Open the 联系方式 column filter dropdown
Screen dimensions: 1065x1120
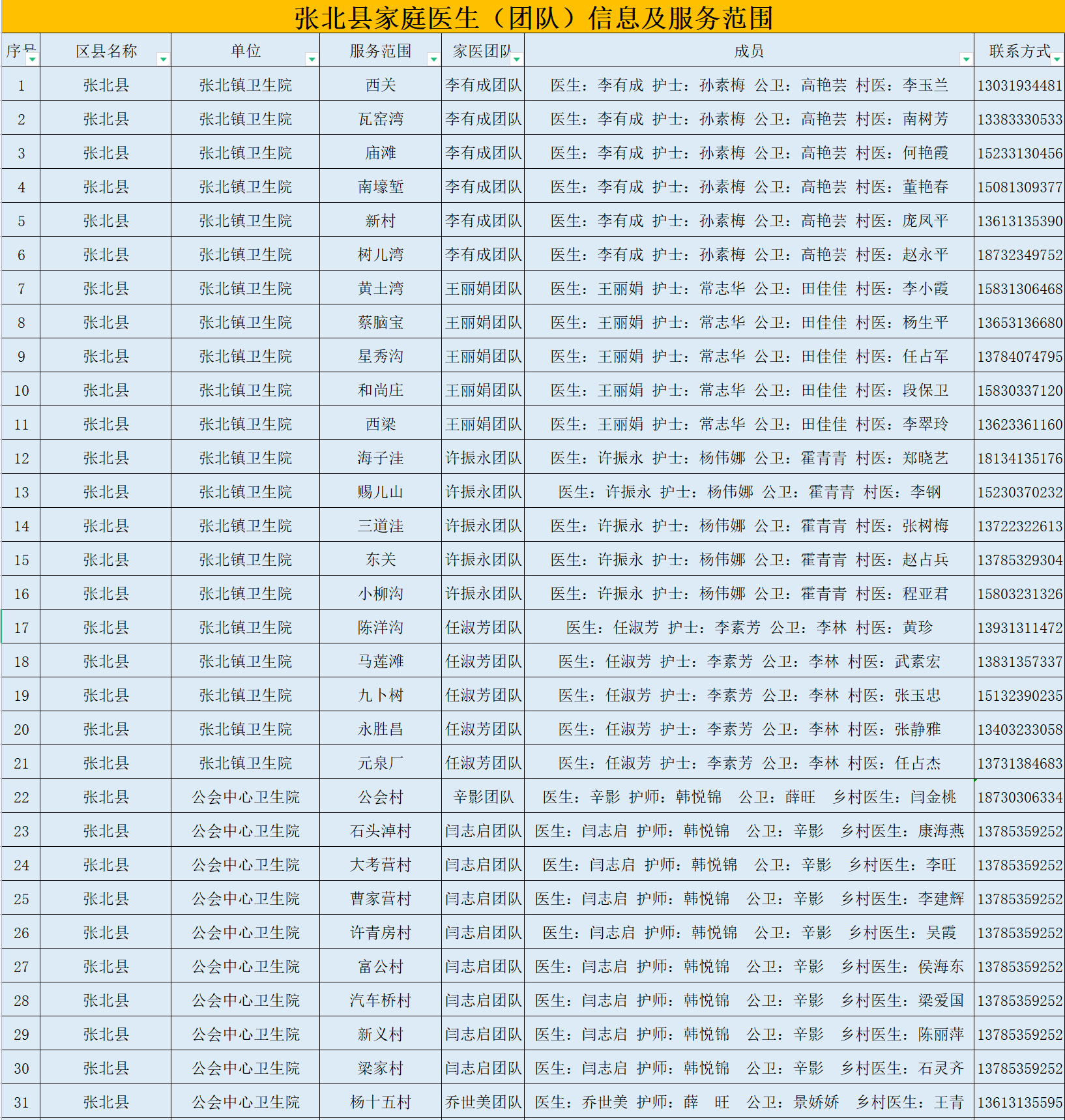(1057, 59)
